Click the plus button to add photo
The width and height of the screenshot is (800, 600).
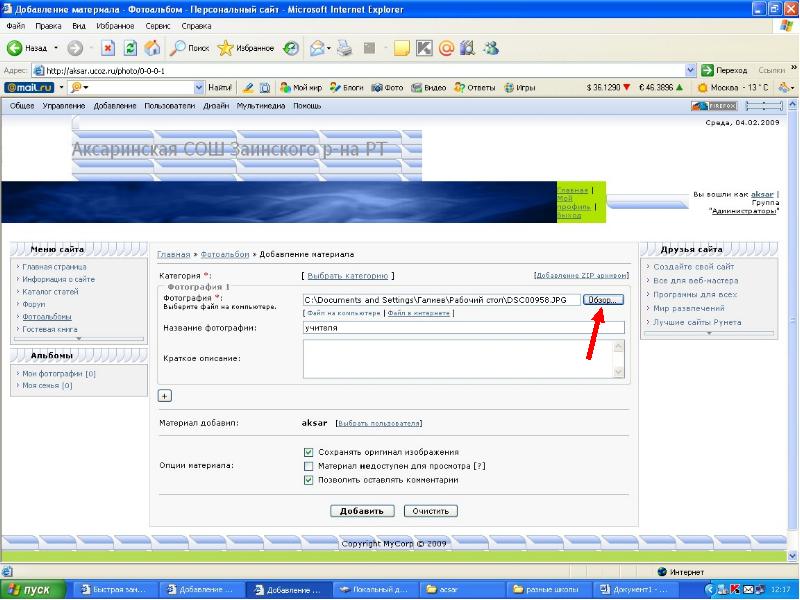coord(165,397)
